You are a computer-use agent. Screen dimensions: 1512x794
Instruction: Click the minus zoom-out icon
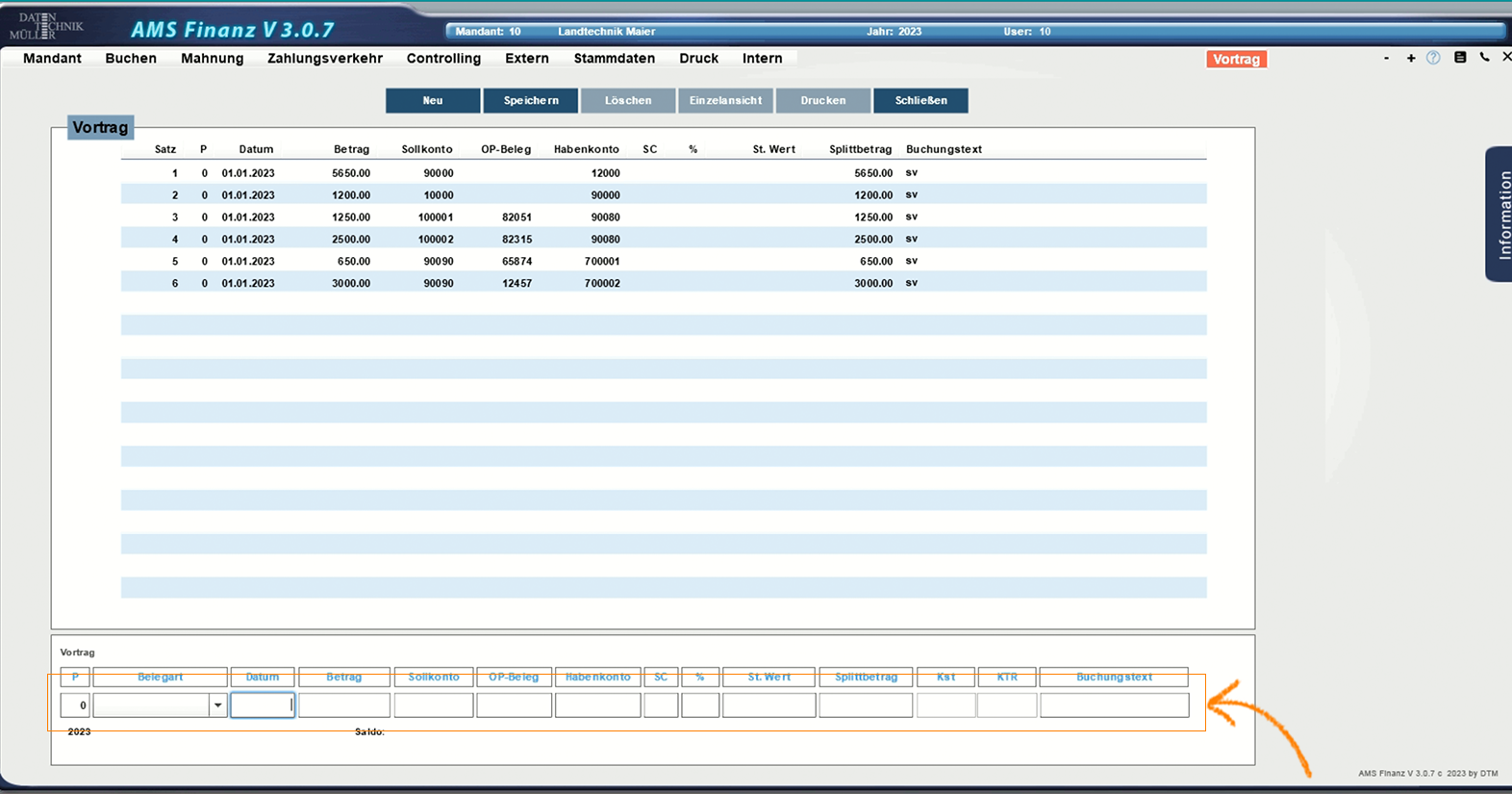pos(1386,59)
